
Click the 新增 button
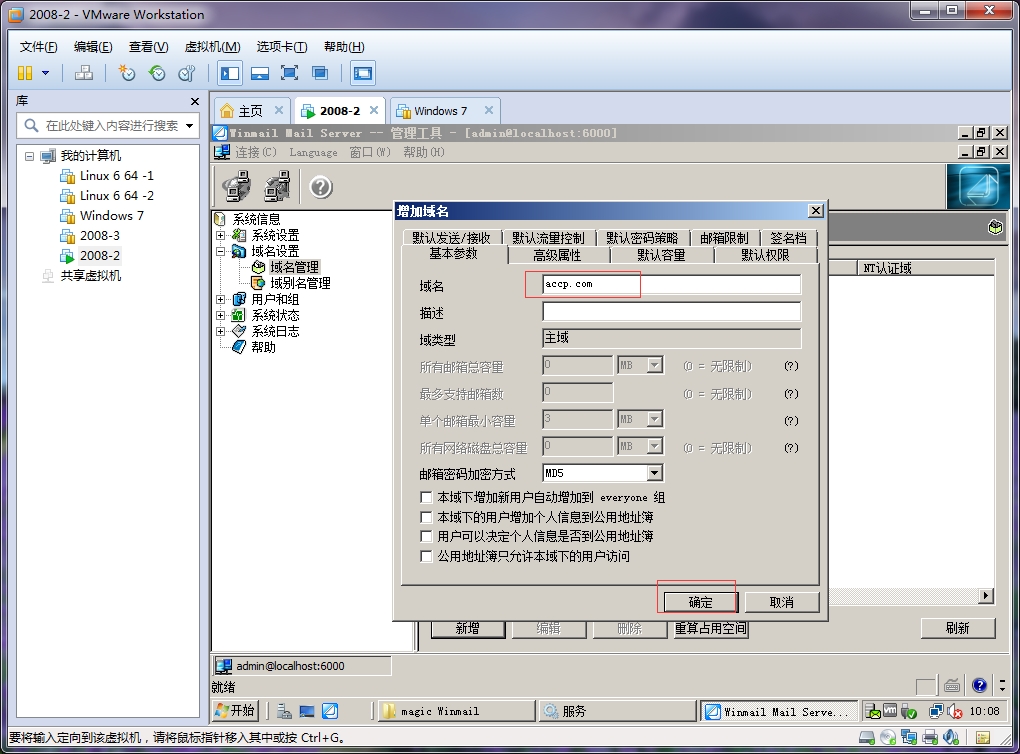pos(468,628)
